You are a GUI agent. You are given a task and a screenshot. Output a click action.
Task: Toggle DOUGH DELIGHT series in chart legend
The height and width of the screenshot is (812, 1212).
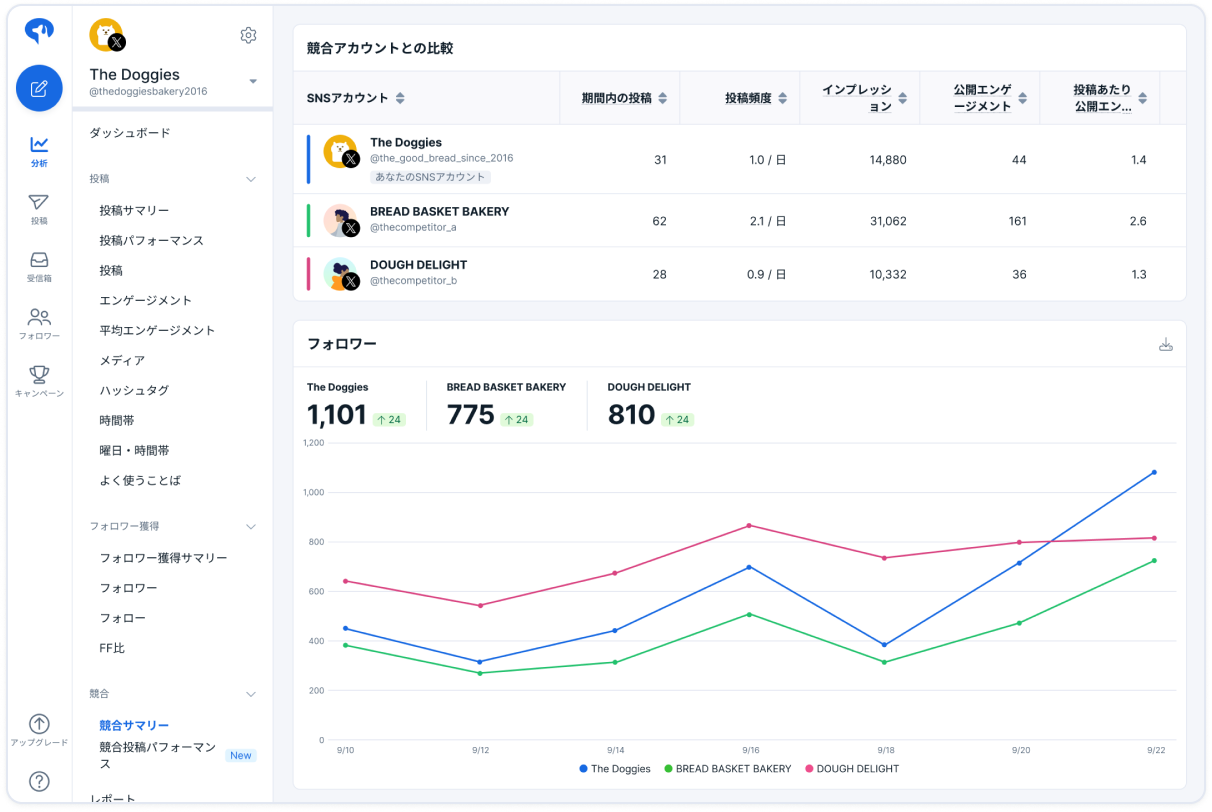point(851,769)
